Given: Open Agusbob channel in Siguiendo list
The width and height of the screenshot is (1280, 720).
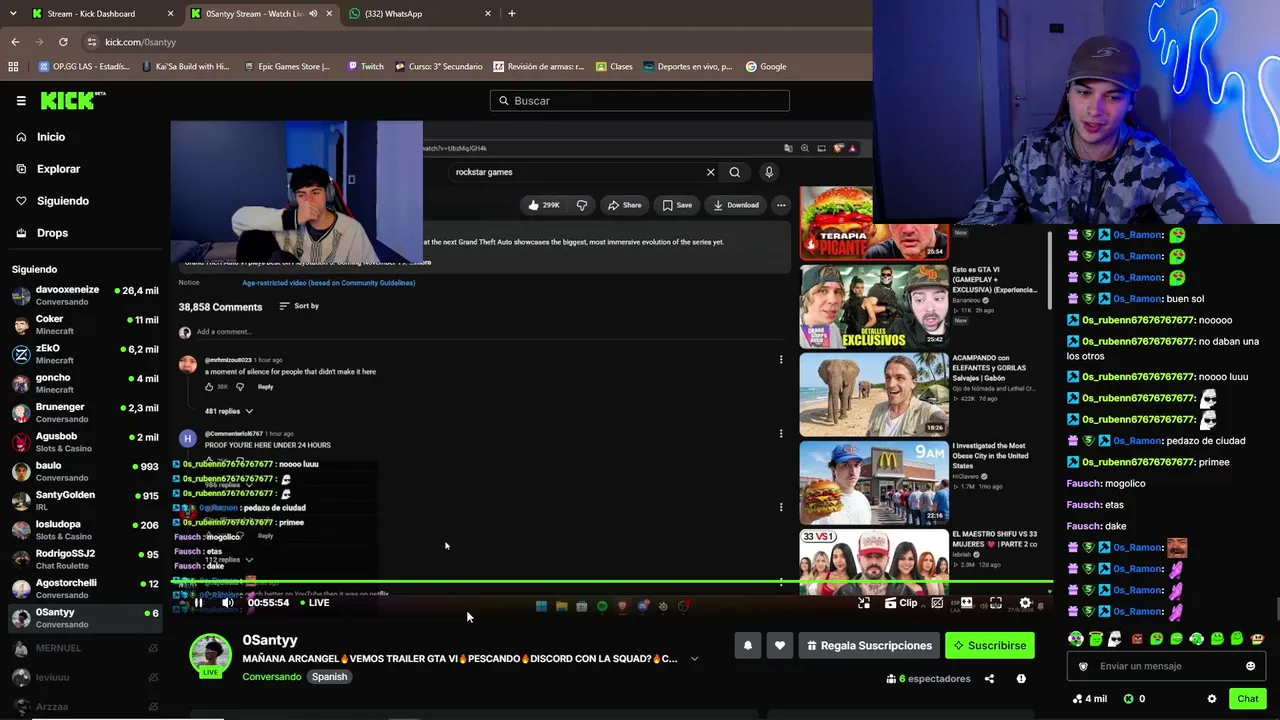Looking at the screenshot, I should (85, 441).
